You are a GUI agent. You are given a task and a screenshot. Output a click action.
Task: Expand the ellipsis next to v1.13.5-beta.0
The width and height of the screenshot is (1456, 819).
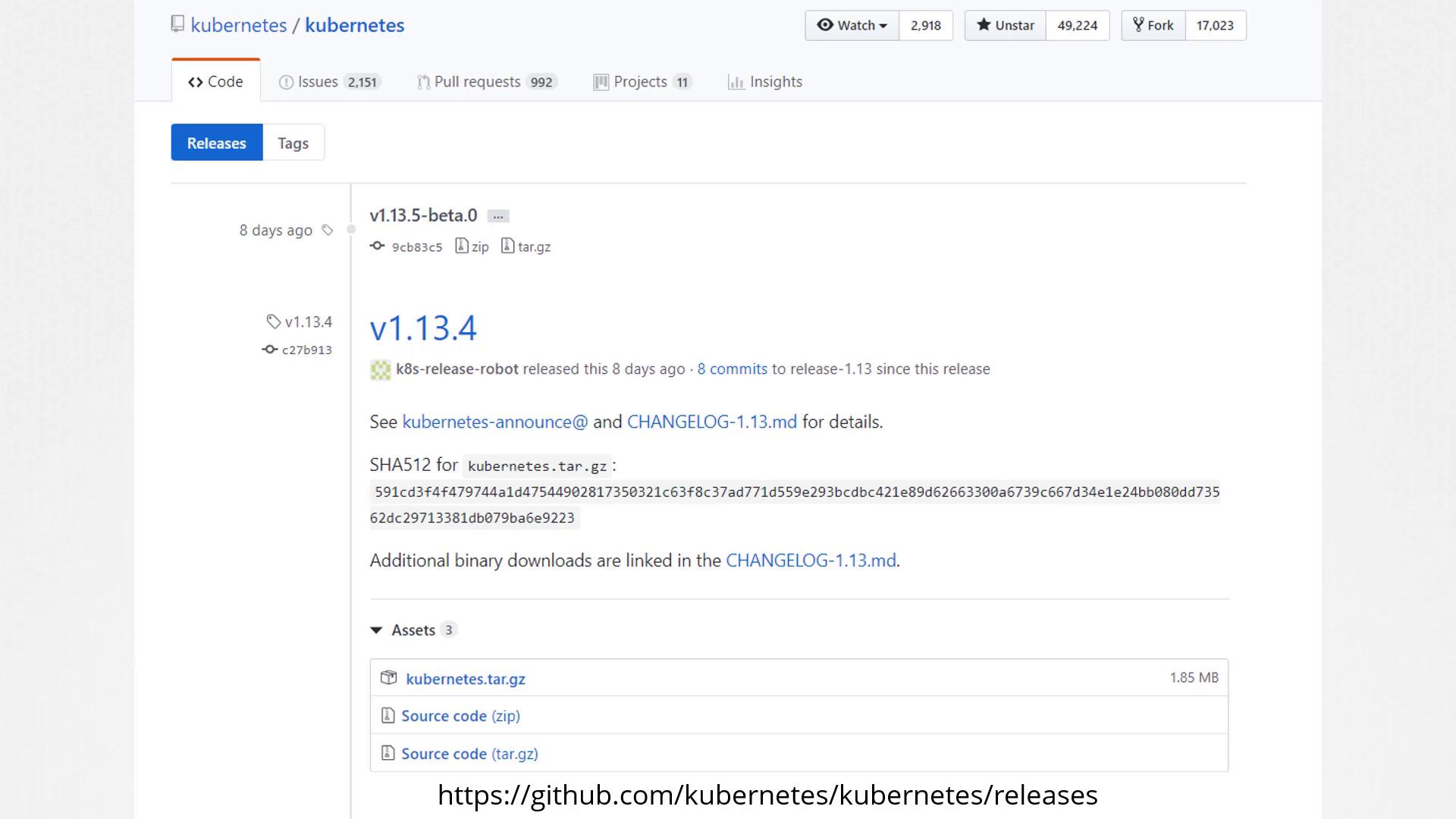497,216
